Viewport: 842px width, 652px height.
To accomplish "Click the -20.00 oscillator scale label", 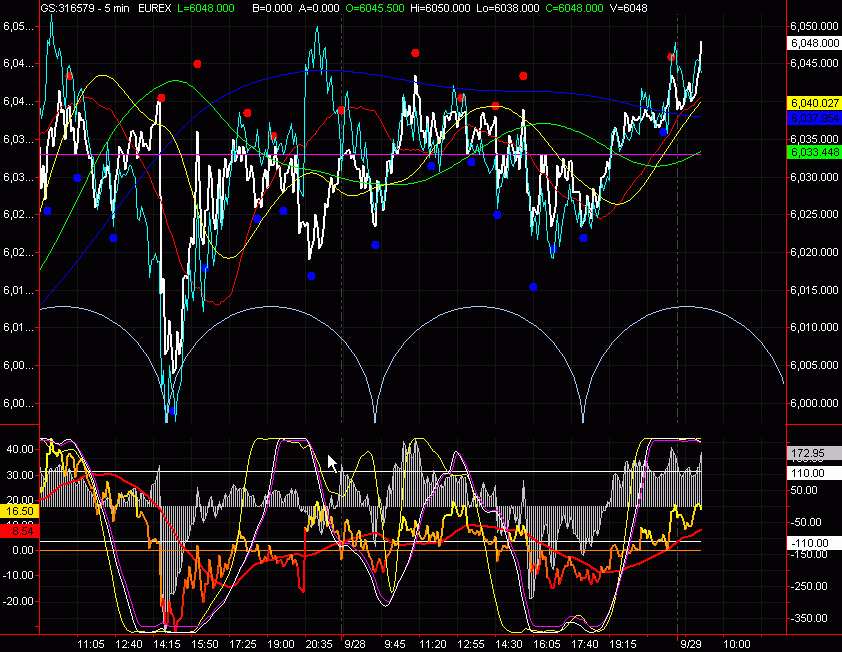I will point(18,601).
